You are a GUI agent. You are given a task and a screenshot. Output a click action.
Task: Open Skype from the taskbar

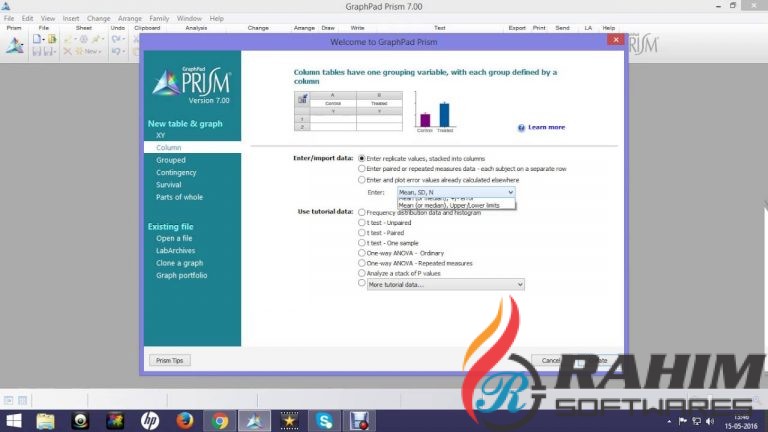click(x=324, y=421)
